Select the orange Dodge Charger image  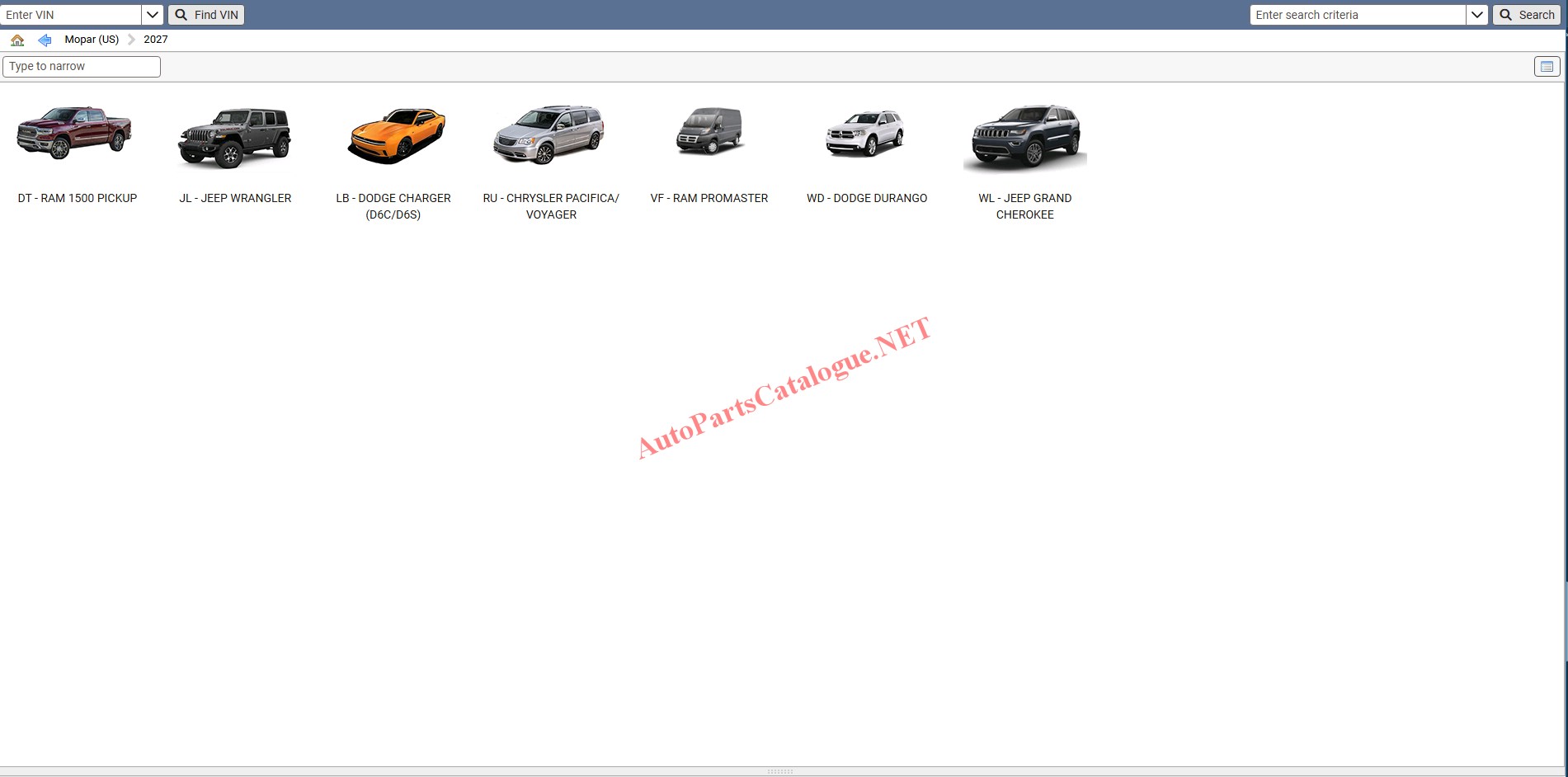pos(397,135)
